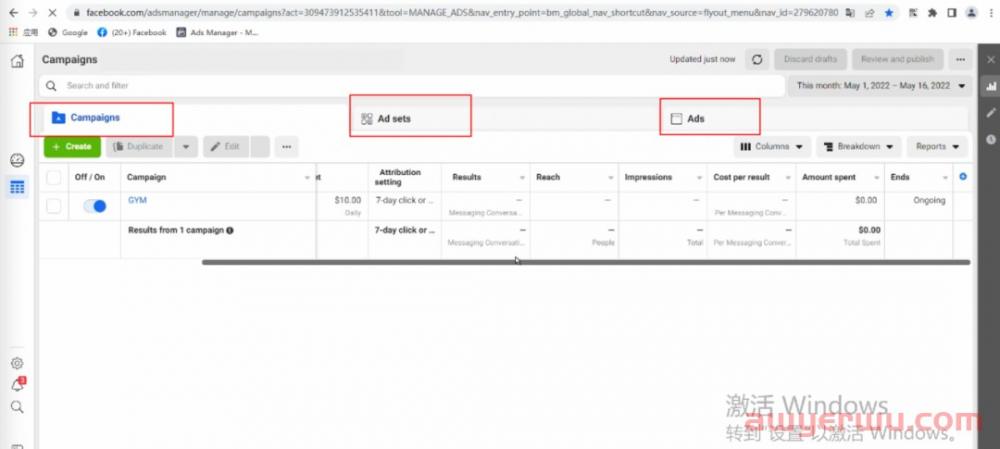Viewport: 1000px width, 449px height.
Task: Click the search magnifier in left sidebar
Action: (17, 407)
